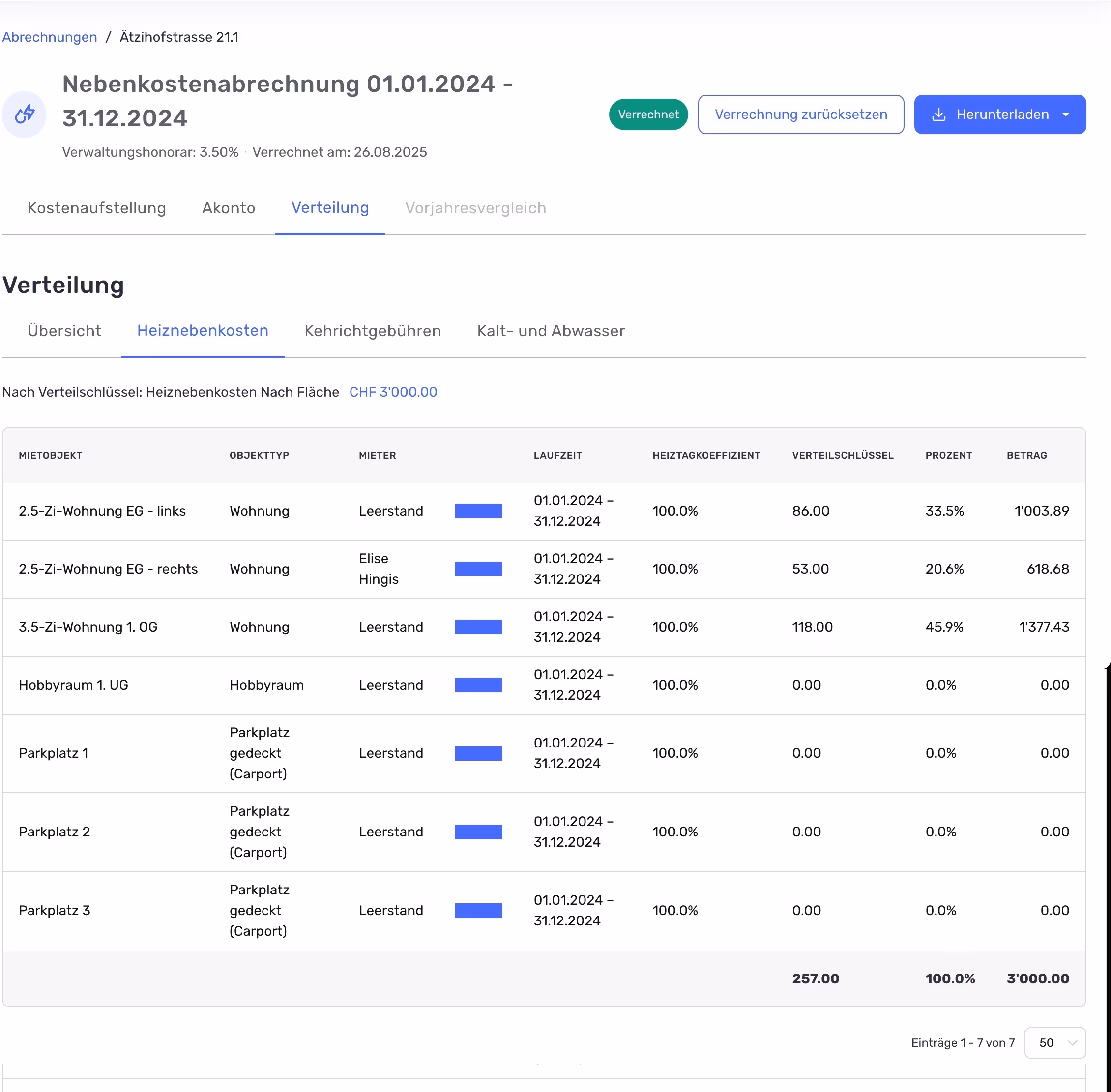This screenshot has height=1092, width=1111.
Task: Click the download icon in Herunterladen button
Action: [938, 115]
